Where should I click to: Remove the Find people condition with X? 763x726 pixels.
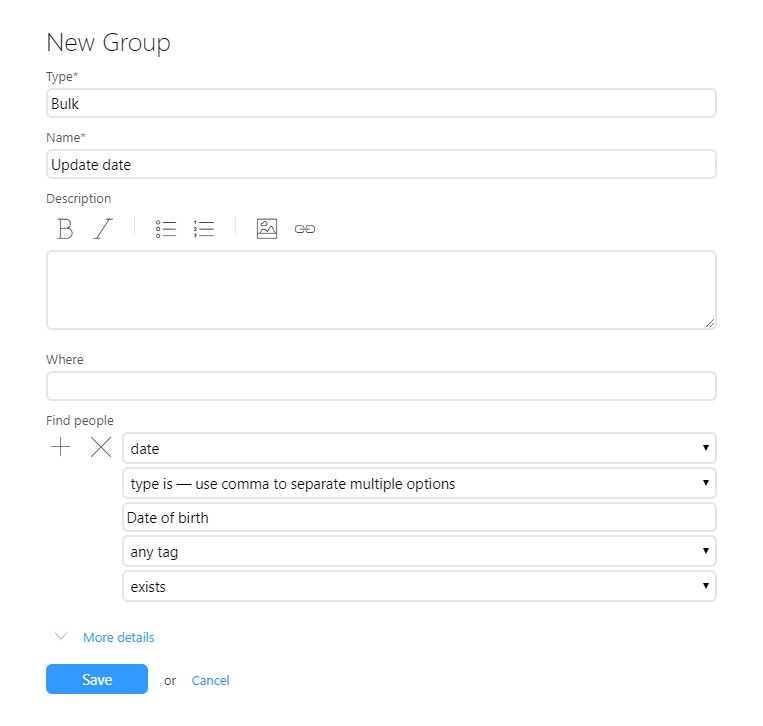101,447
